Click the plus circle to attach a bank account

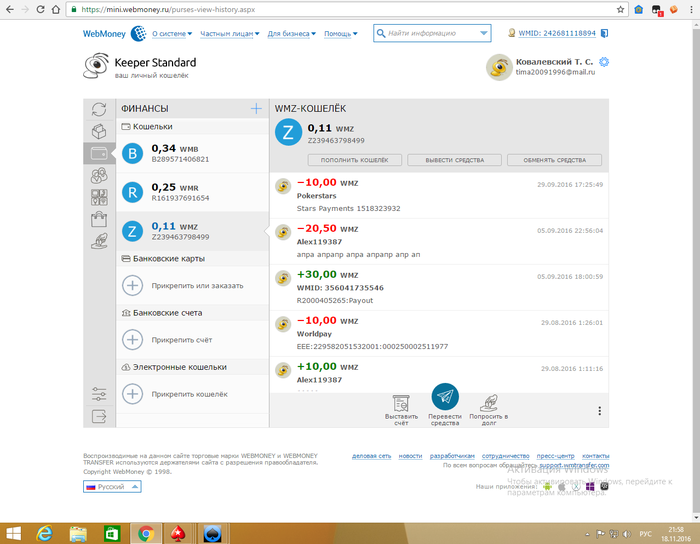pos(133,340)
